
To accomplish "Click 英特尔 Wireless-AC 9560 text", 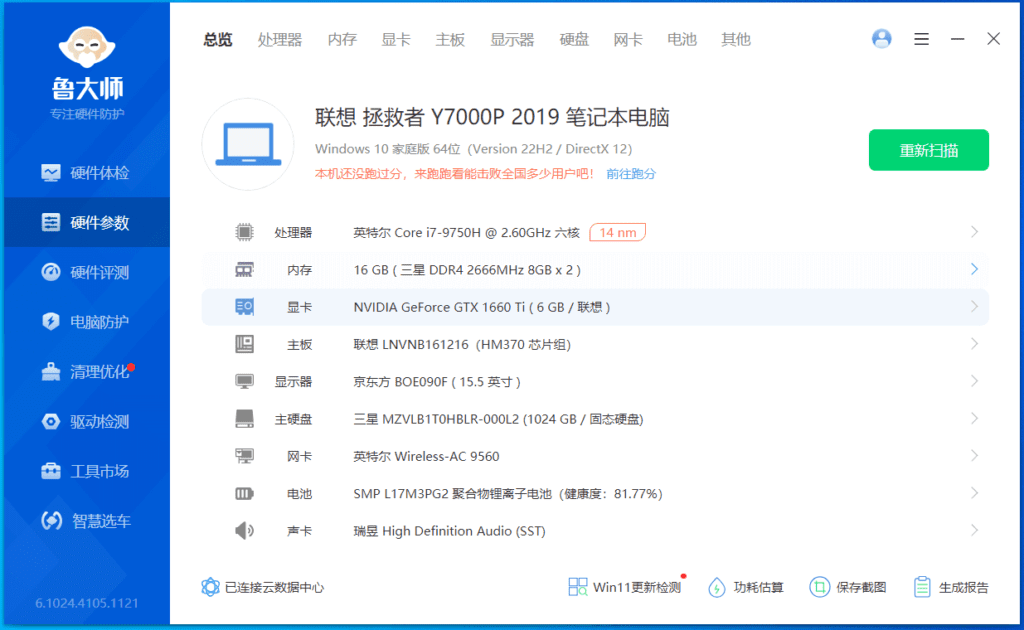I will tap(426, 456).
